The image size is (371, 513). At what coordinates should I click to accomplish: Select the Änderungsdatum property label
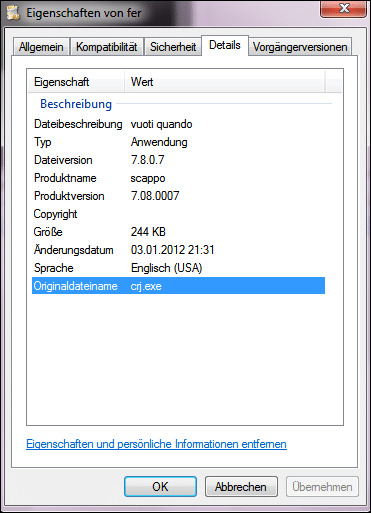click(74, 250)
